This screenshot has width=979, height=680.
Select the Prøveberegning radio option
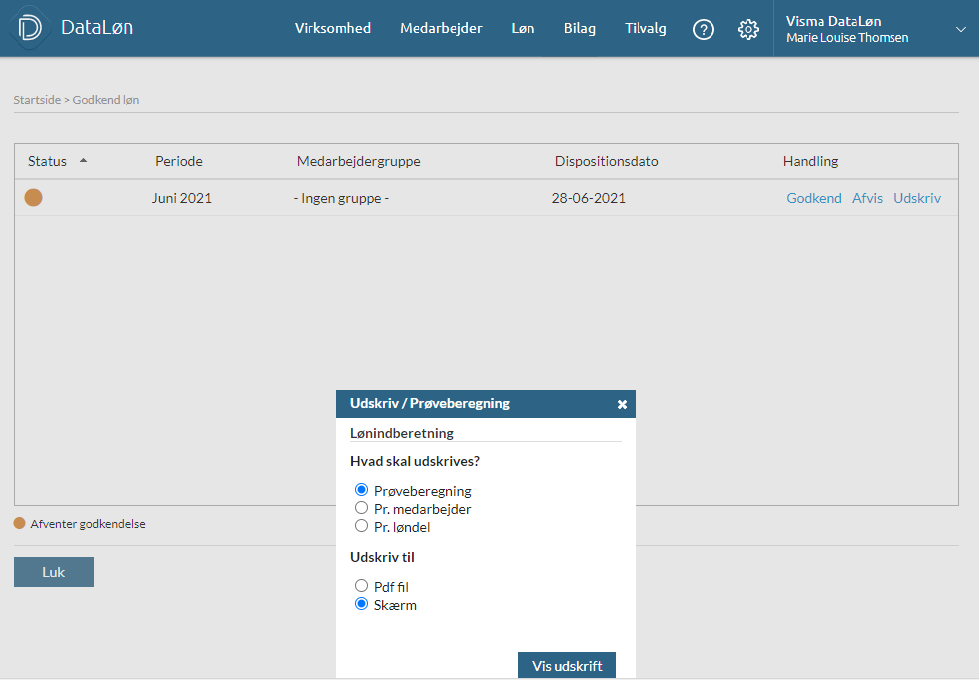361,490
